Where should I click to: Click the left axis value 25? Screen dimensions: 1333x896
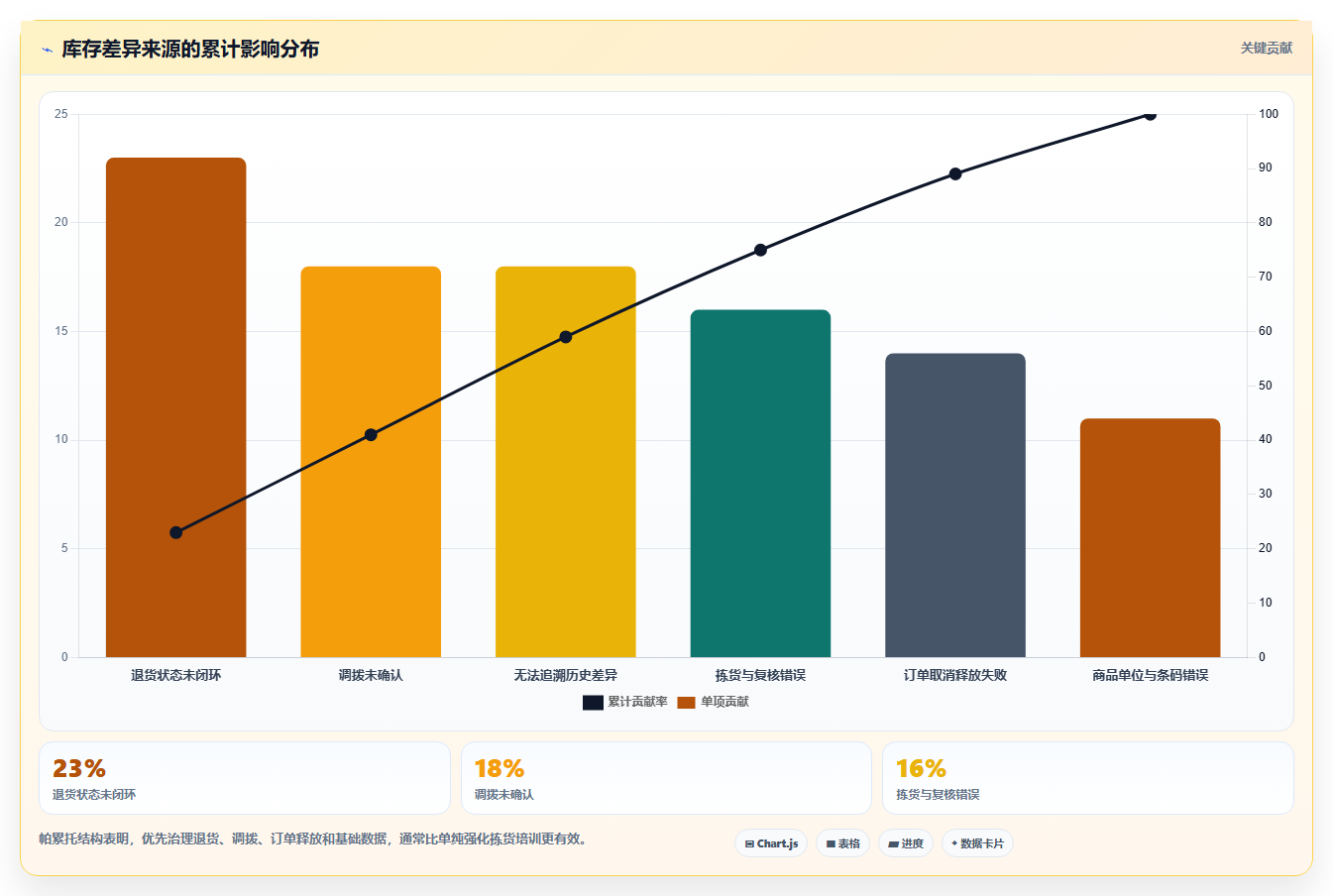point(61,114)
